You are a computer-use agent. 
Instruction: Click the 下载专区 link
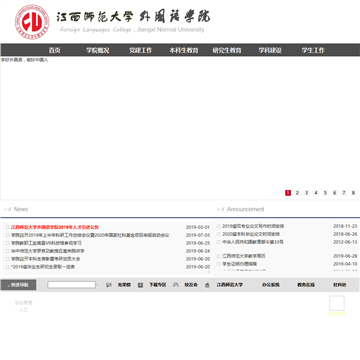(157, 285)
